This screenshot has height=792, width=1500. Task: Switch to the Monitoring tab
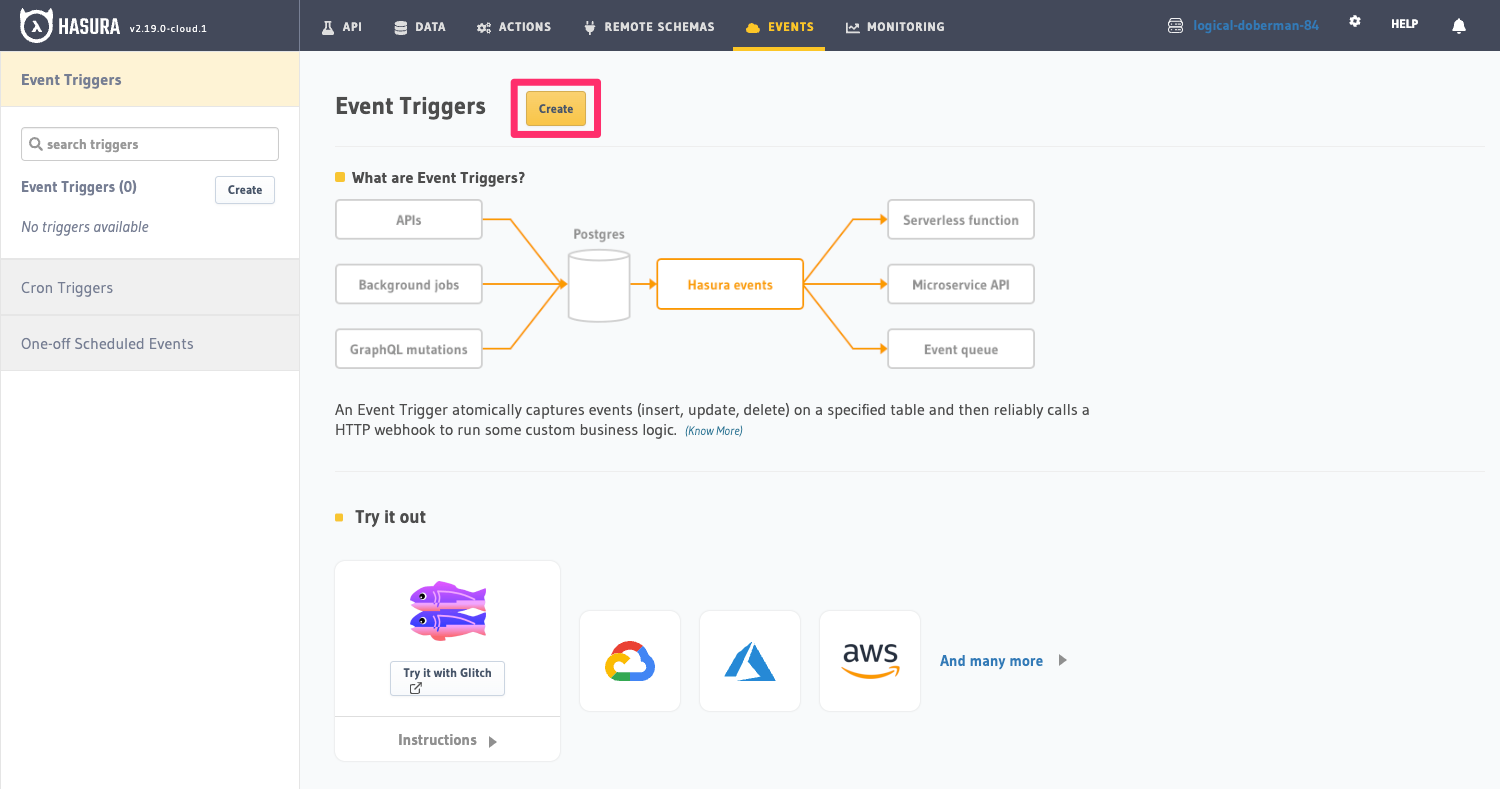[x=895, y=27]
